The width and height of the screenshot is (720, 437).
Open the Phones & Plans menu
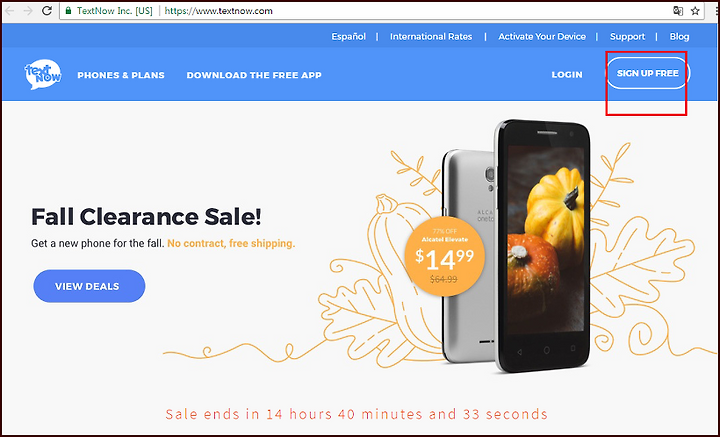pos(121,75)
